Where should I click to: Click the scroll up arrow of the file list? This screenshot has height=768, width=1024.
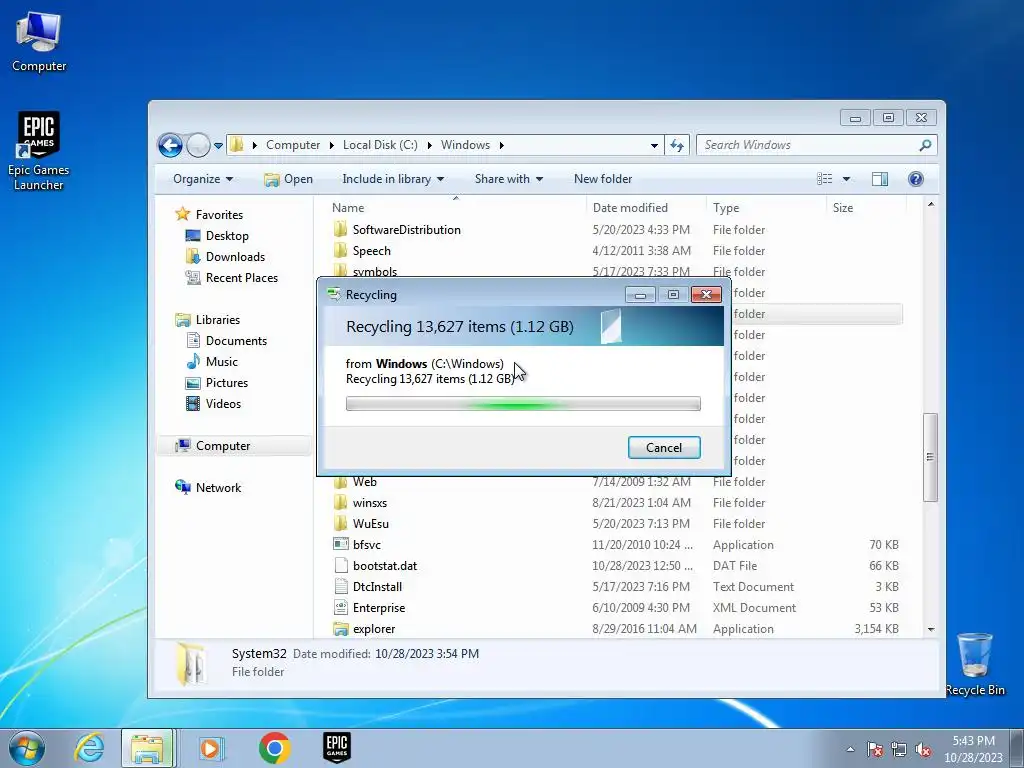pyautogui.click(x=931, y=204)
